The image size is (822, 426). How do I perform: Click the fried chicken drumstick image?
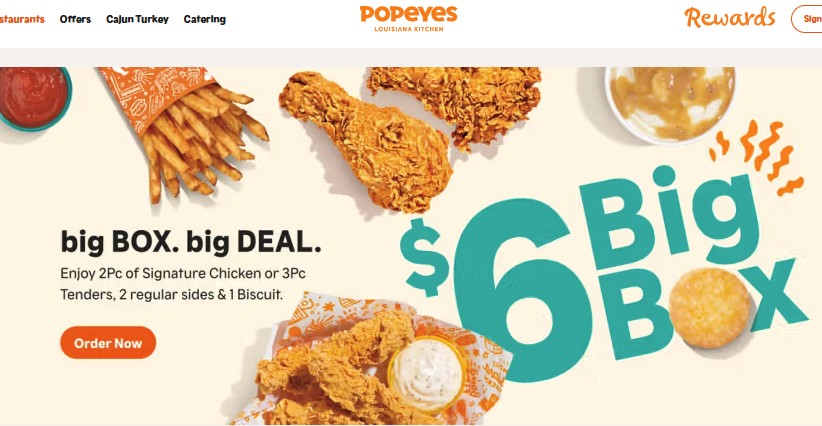click(x=367, y=141)
